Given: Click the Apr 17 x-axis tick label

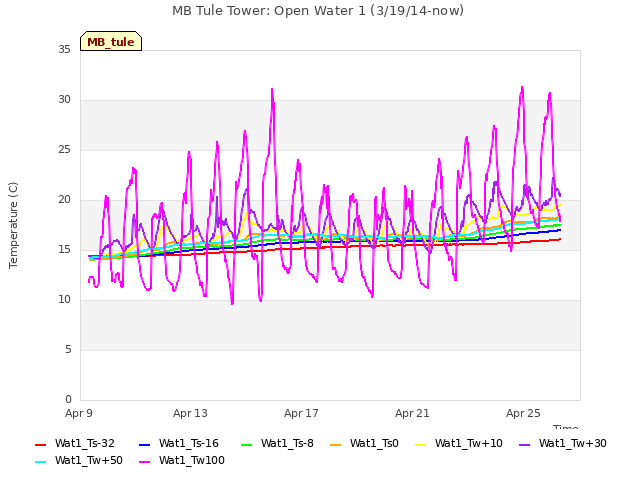Looking at the screenshot, I should point(301,413).
